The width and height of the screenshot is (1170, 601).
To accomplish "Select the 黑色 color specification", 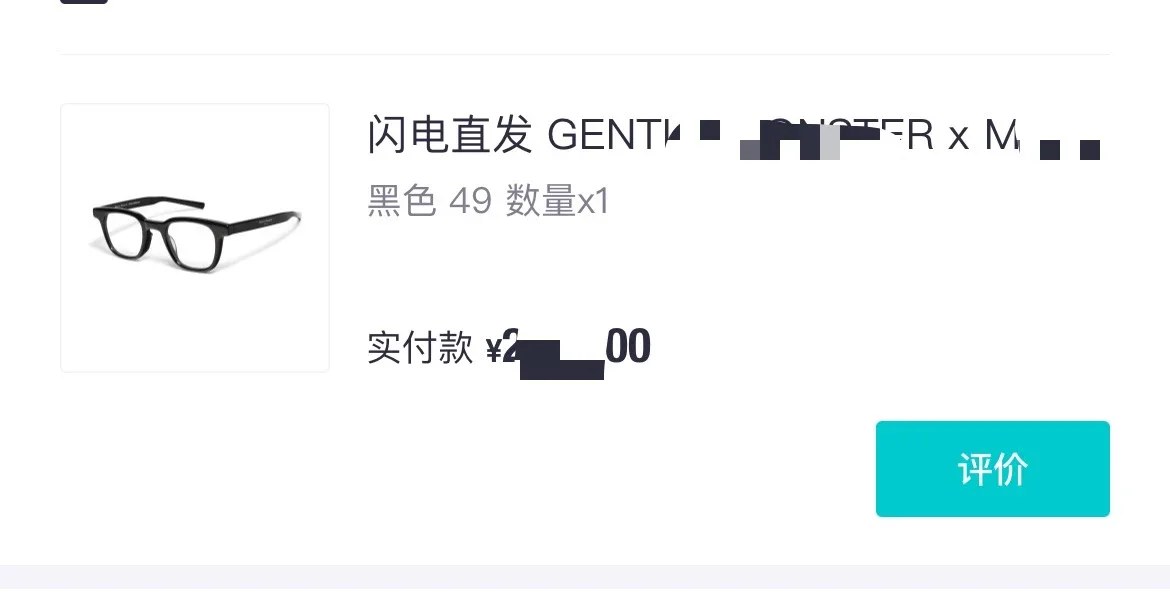I will [x=401, y=201].
